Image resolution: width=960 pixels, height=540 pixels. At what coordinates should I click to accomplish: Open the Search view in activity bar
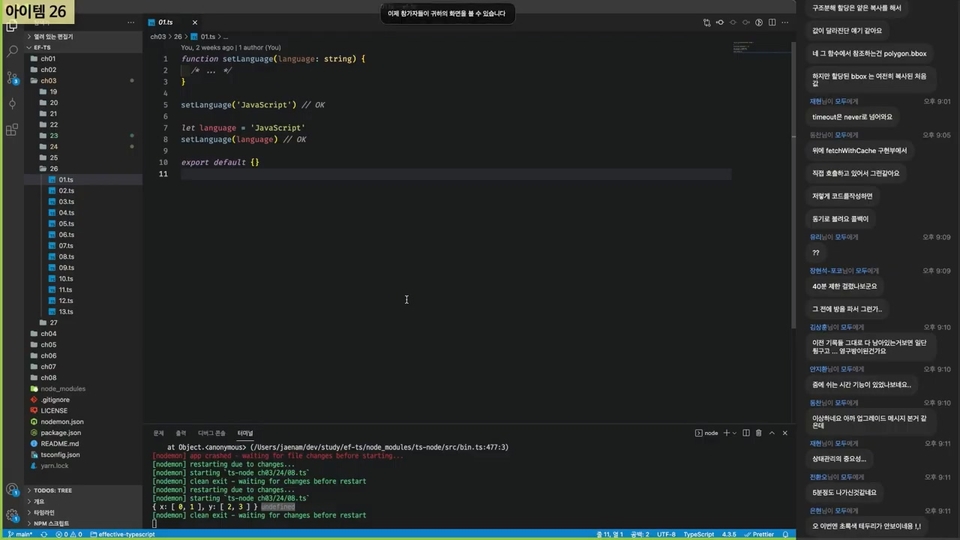(x=12, y=51)
